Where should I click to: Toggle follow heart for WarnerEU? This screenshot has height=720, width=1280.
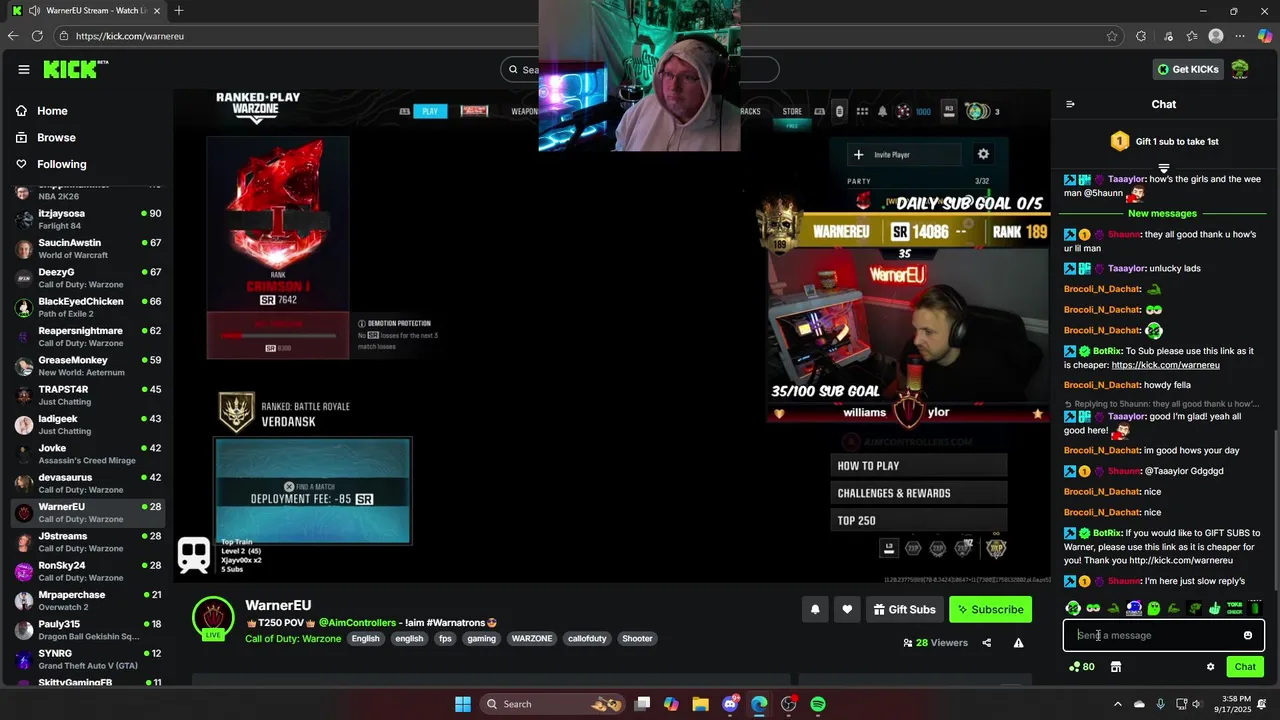coord(847,609)
